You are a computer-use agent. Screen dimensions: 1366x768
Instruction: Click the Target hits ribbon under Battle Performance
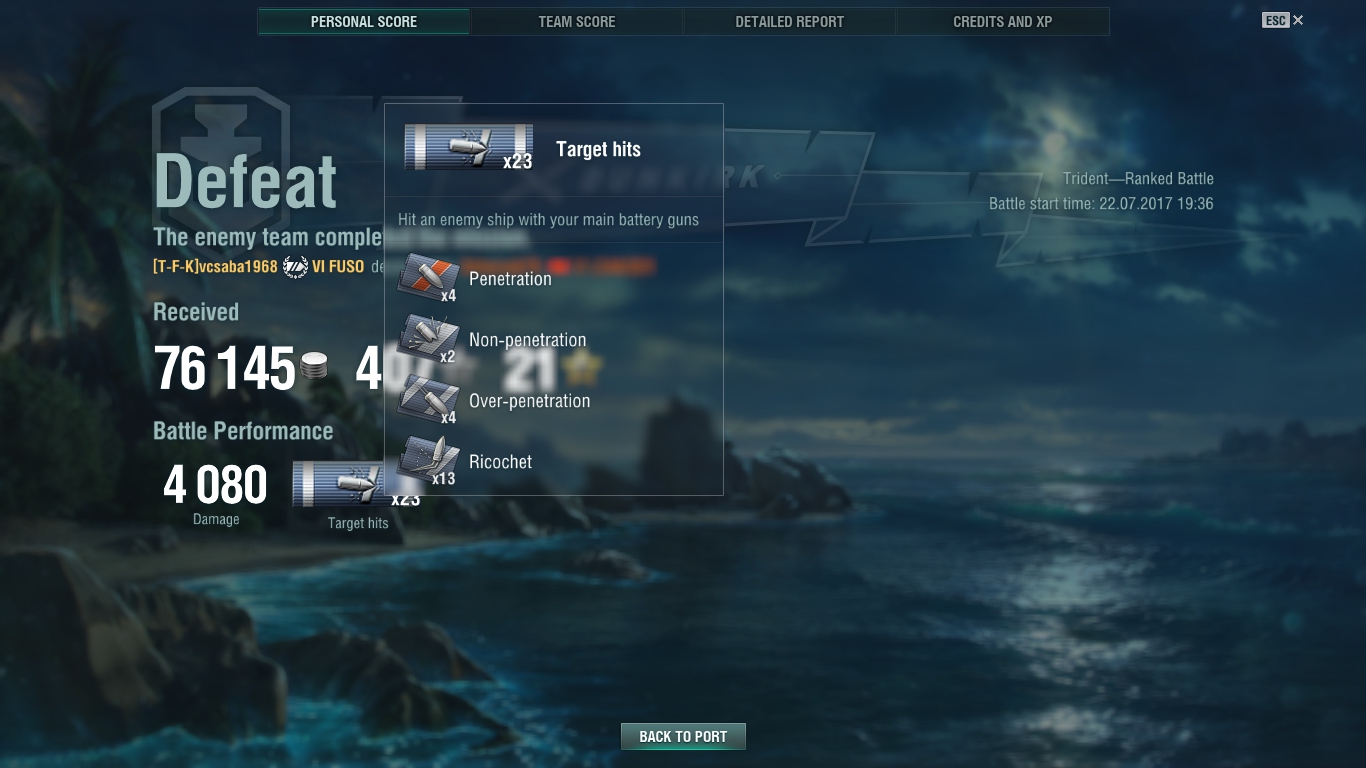click(356, 484)
